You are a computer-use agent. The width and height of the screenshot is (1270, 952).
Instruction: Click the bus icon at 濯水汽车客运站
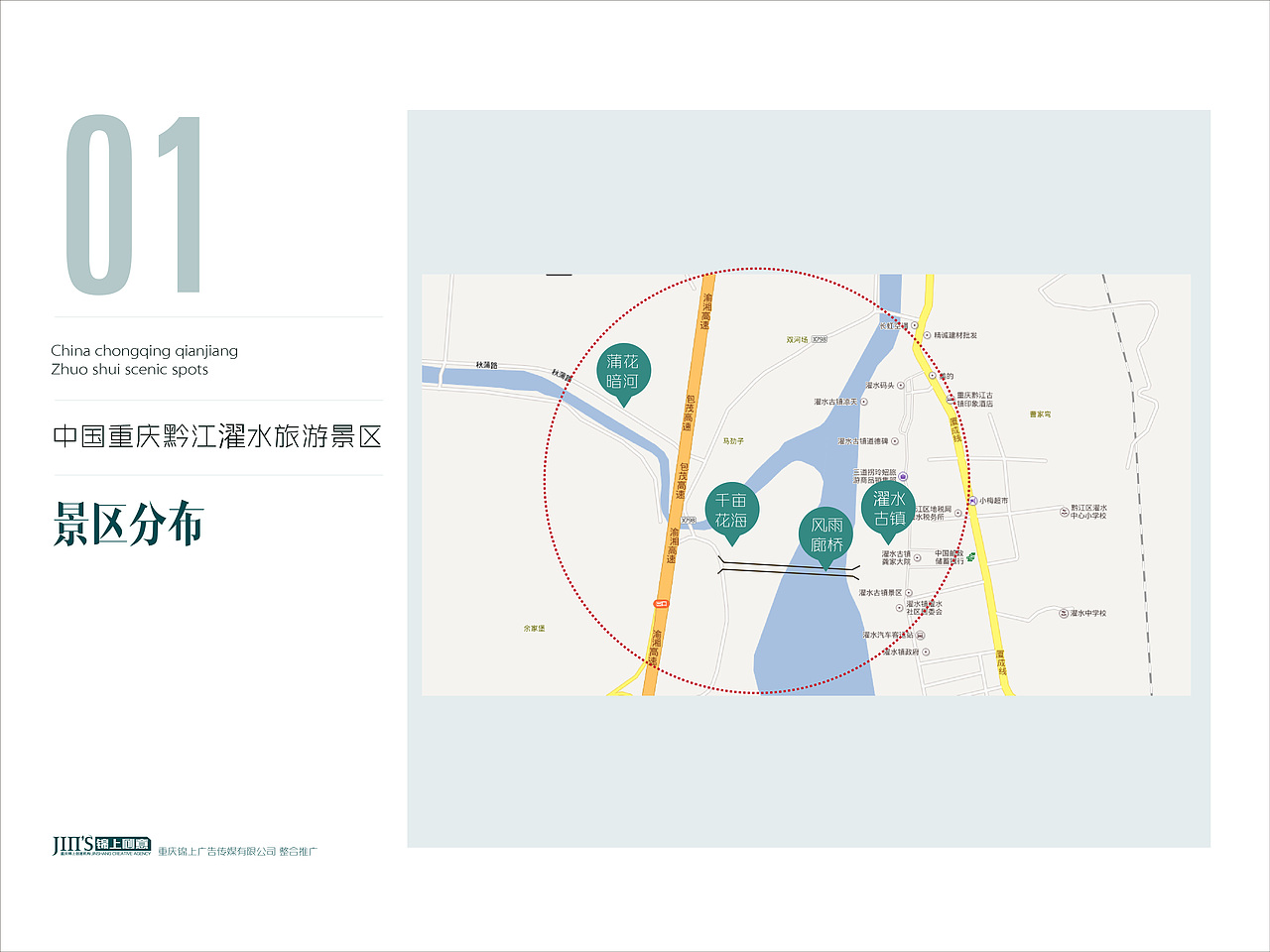pos(921,636)
